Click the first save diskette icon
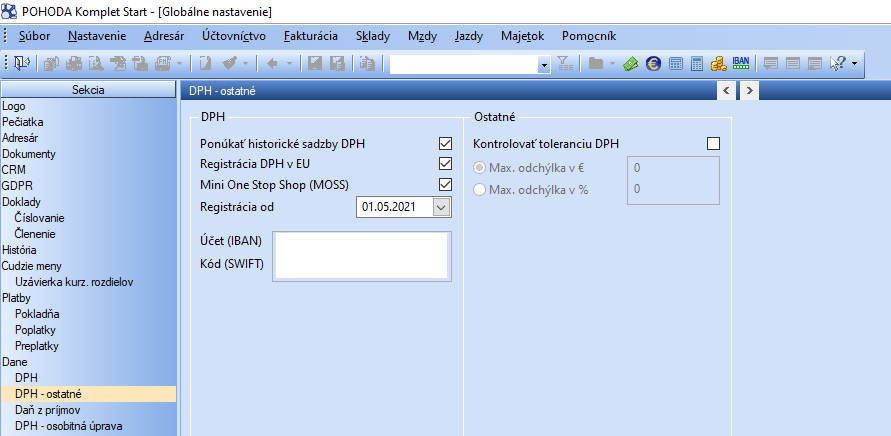 [314, 64]
